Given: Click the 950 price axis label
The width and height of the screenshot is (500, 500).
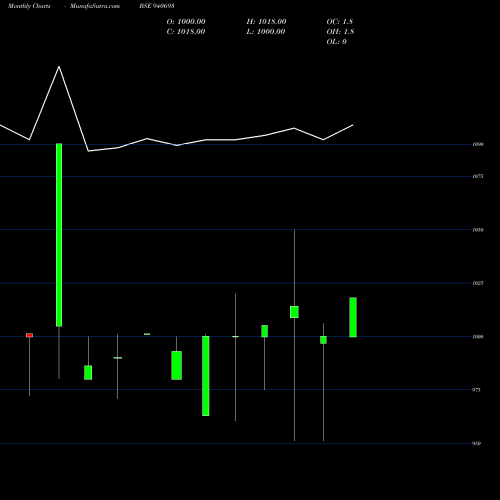Looking at the screenshot, I should [x=477, y=443].
